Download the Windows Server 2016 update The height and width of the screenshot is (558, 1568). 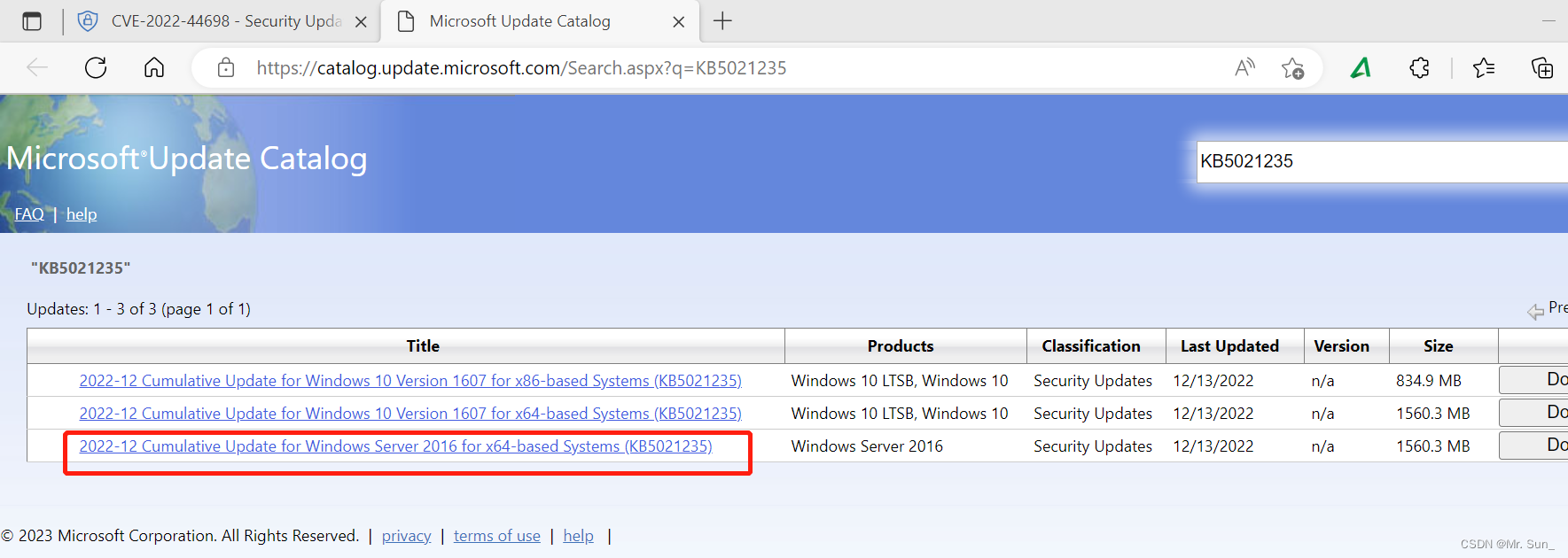(1533, 446)
